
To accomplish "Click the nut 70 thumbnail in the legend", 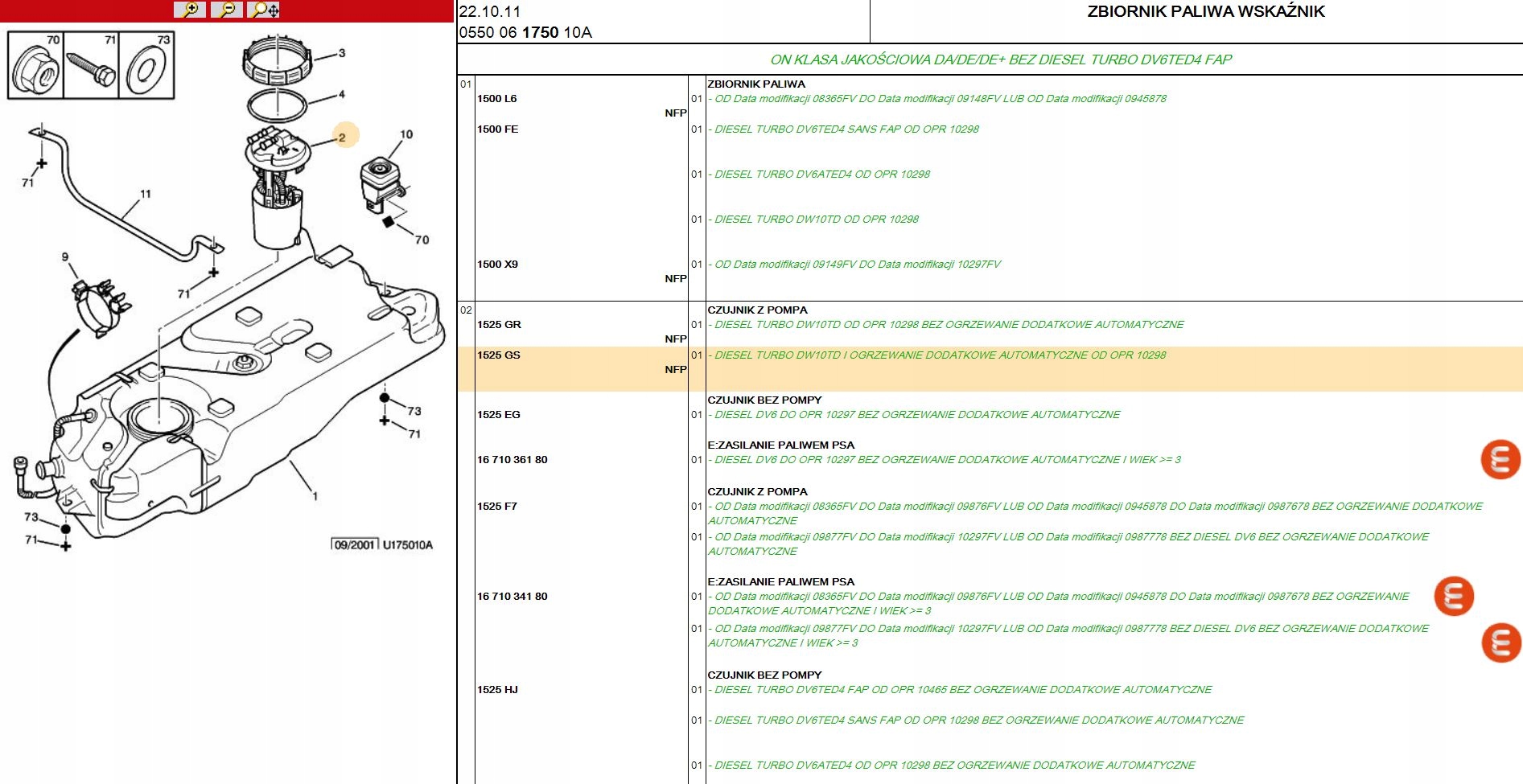I will tap(35, 66).
